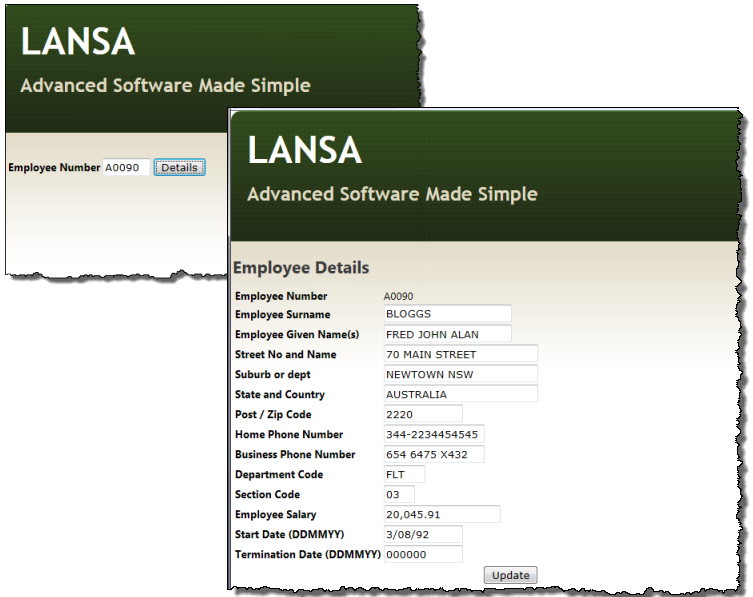
Task: Select the State and Country field AUSTRALIA
Action: click(x=461, y=394)
